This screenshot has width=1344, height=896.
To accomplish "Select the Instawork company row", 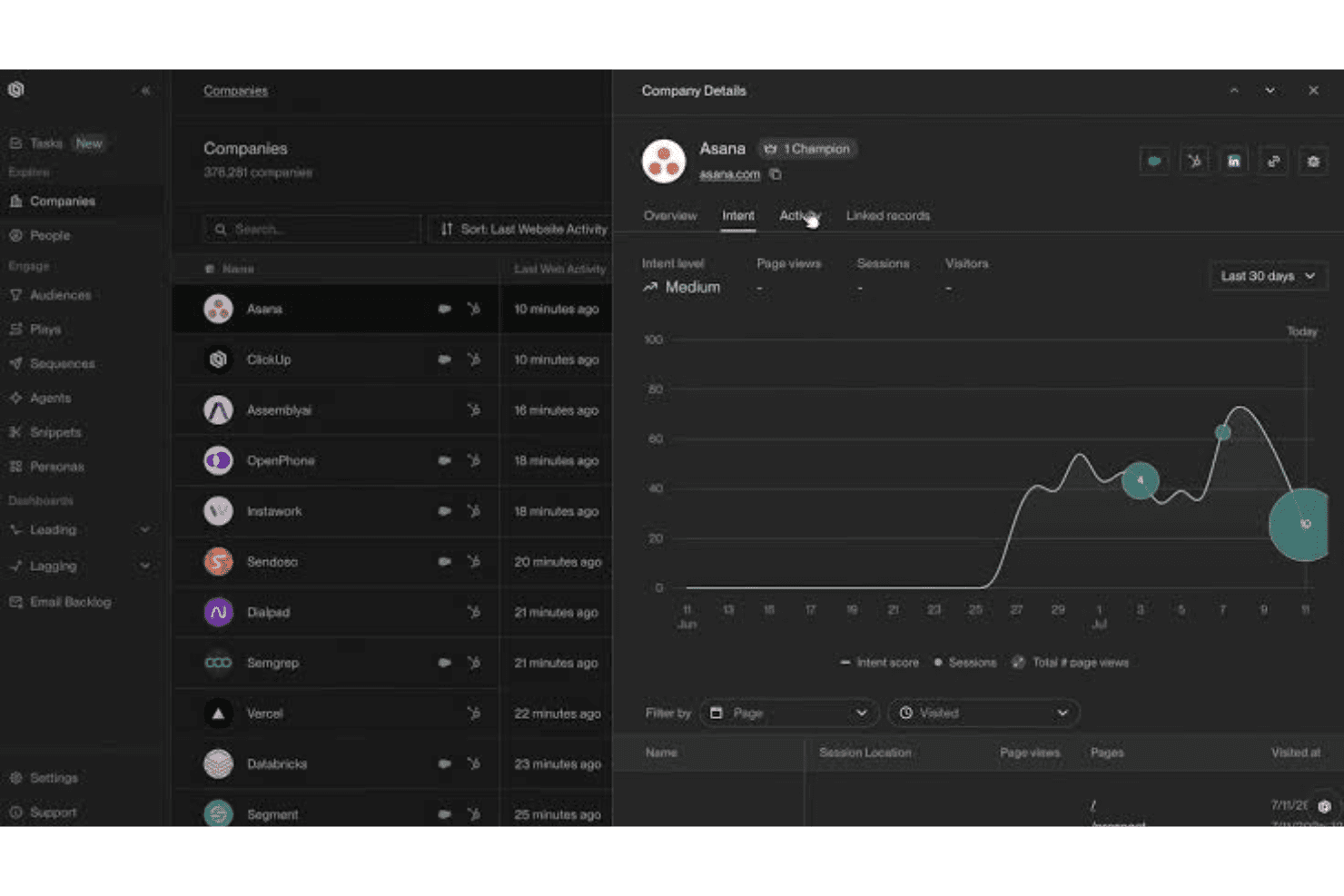I will pyautogui.click(x=391, y=511).
